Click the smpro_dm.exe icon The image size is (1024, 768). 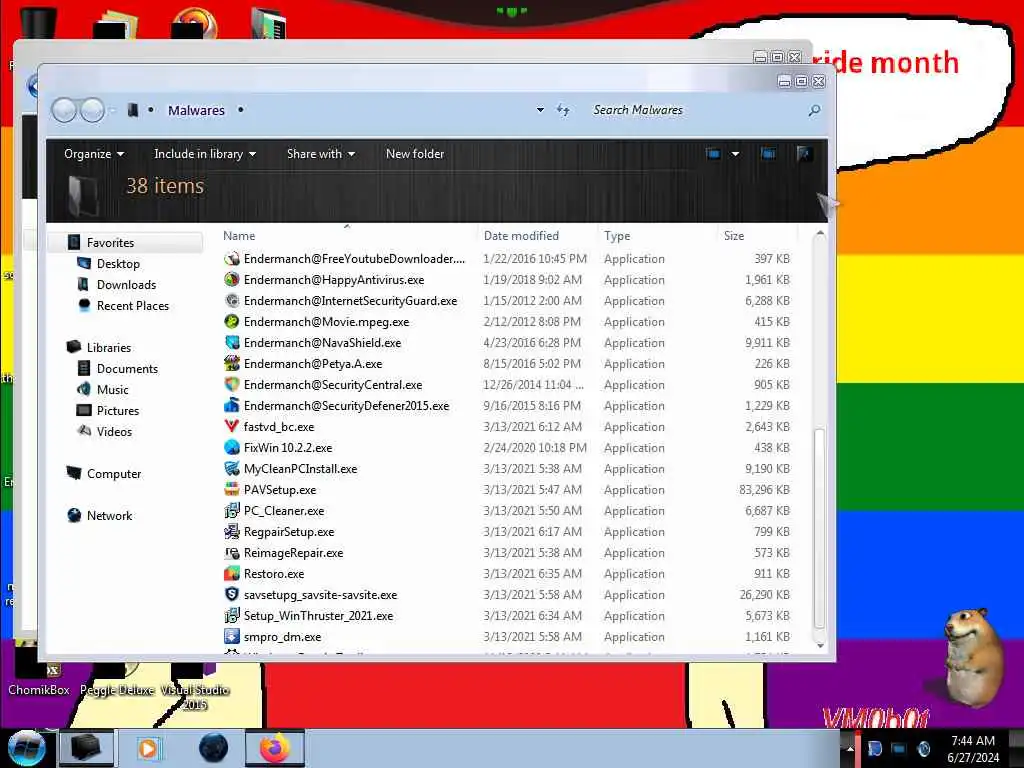click(232, 636)
